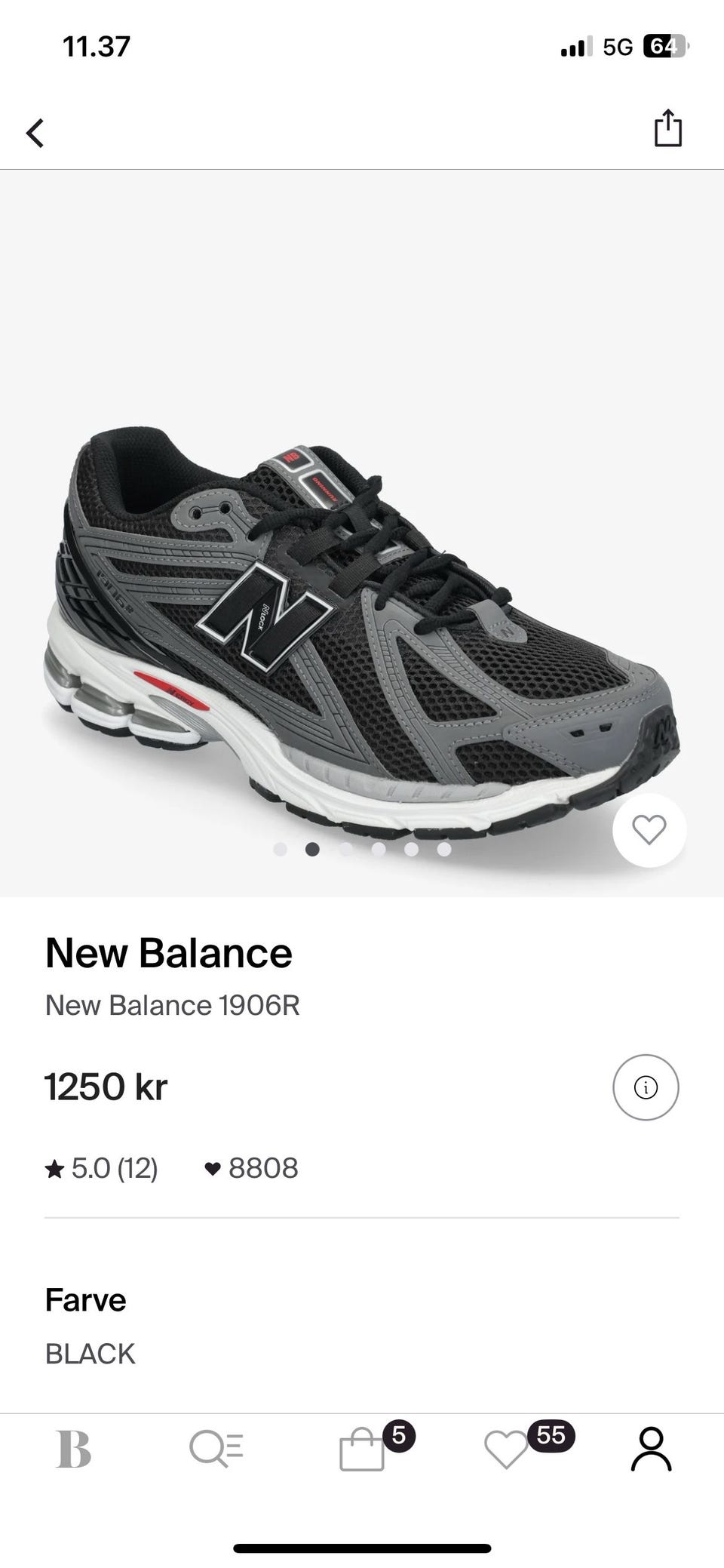
Task: Open the 5.0 (12) star rating reviews
Action: point(102,1169)
